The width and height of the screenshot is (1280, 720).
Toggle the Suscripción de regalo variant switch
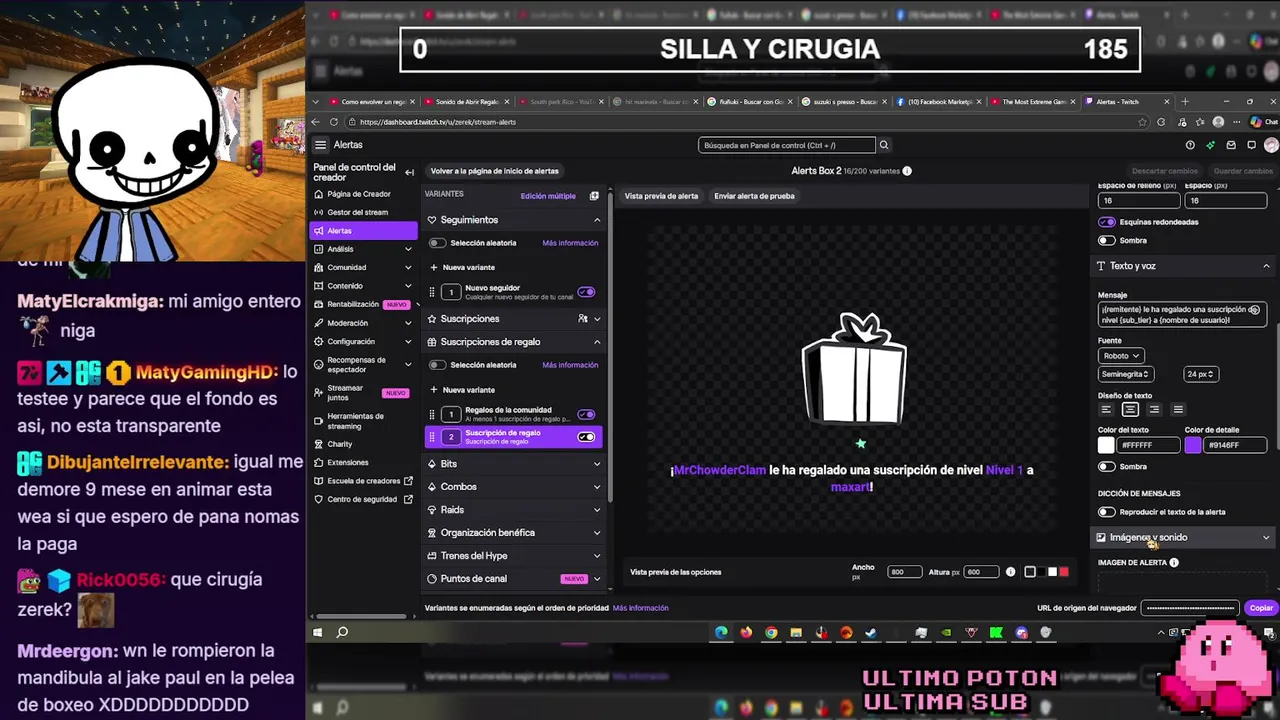(x=587, y=437)
